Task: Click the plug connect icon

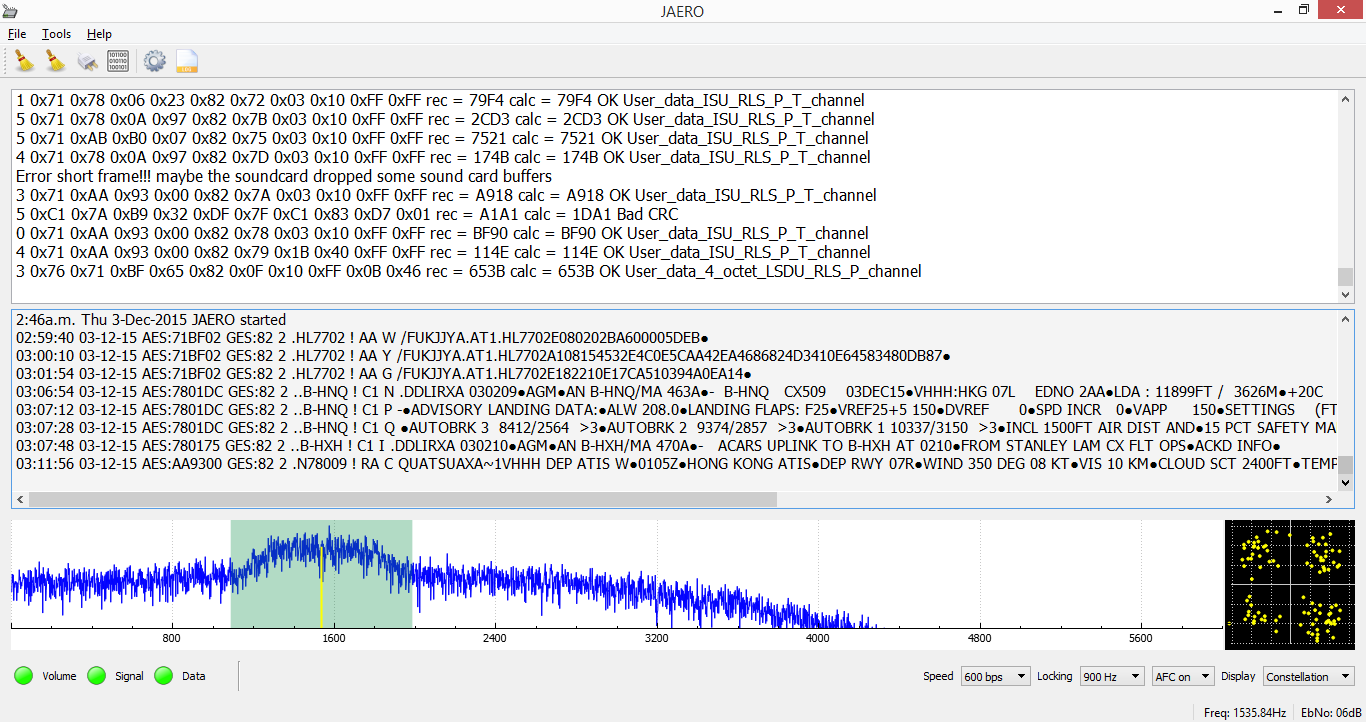Action: pyautogui.click(x=88, y=61)
